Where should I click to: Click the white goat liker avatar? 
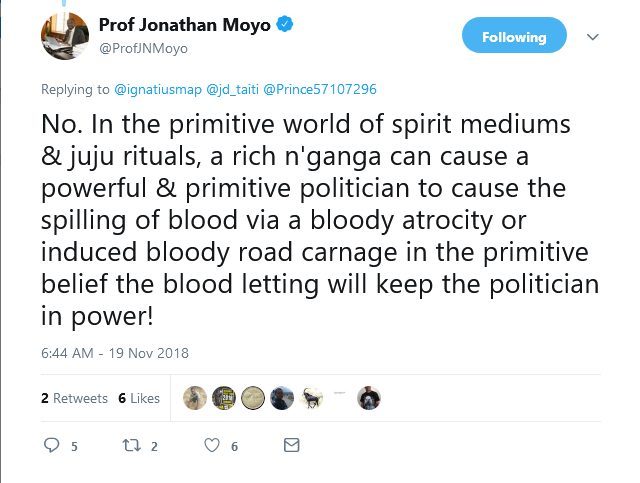tap(312, 398)
